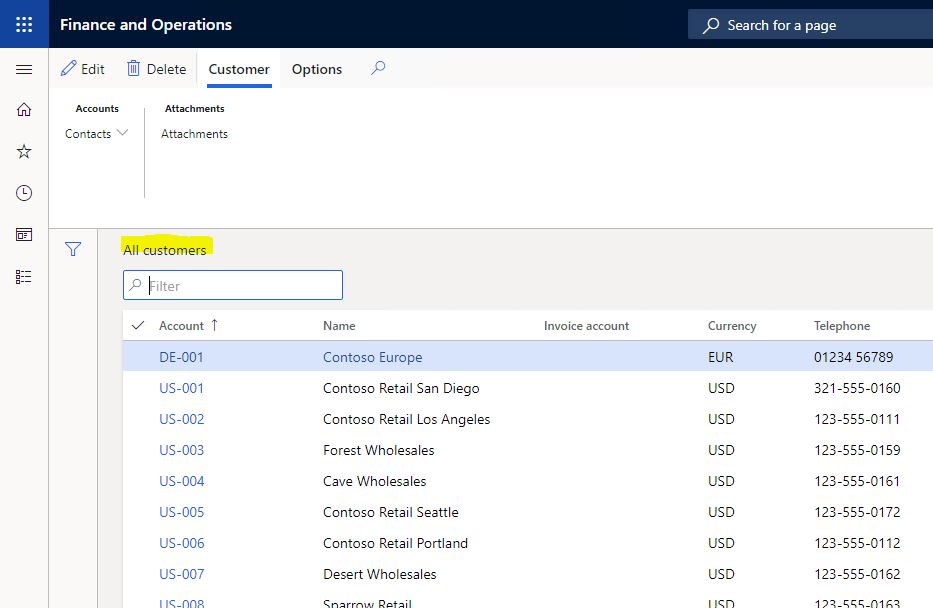The height and width of the screenshot is (608, 933).
Task: Select the Cave Wholesales cell
Action: (x=374, y=481)
